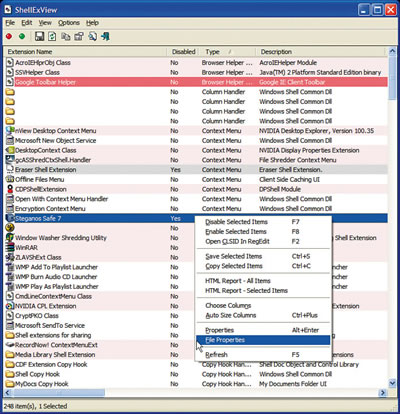This screenshot has width=400, height=414.
Task: Click the green enable selected items icon
Action: click(x=22, y=36)
